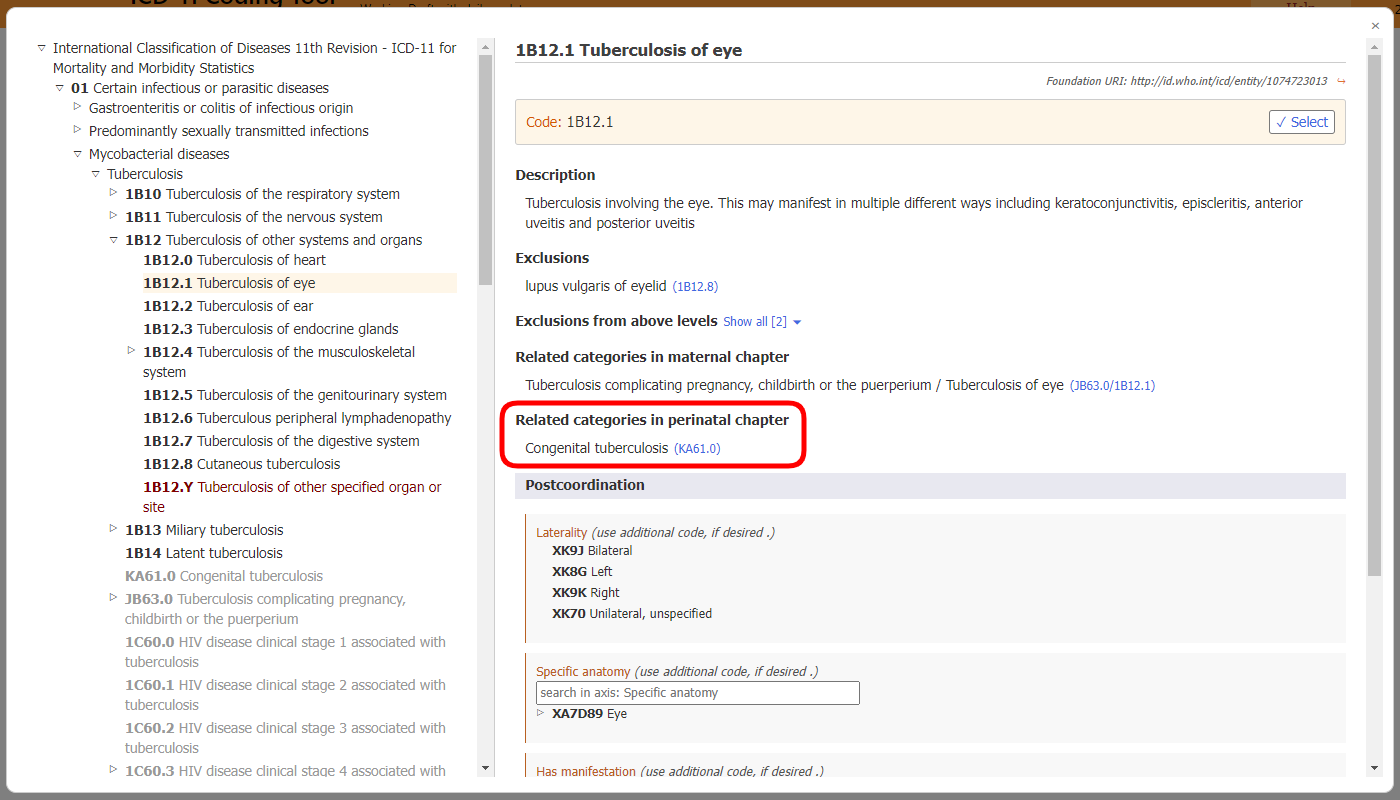Click the Select button for code 1B12.1

pyautogui.click(x=1301, y=121)
